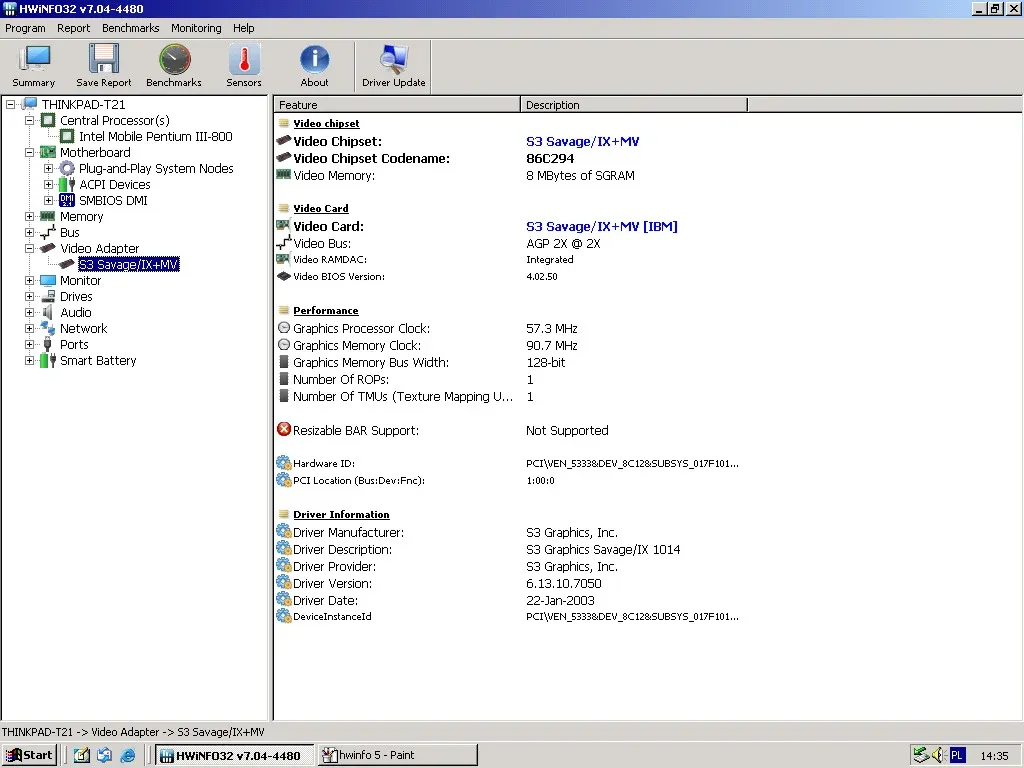The height and width of the screenshot is (768, 1024).
Task: Open Sensors thermometer icon
Action: [244, 59]
